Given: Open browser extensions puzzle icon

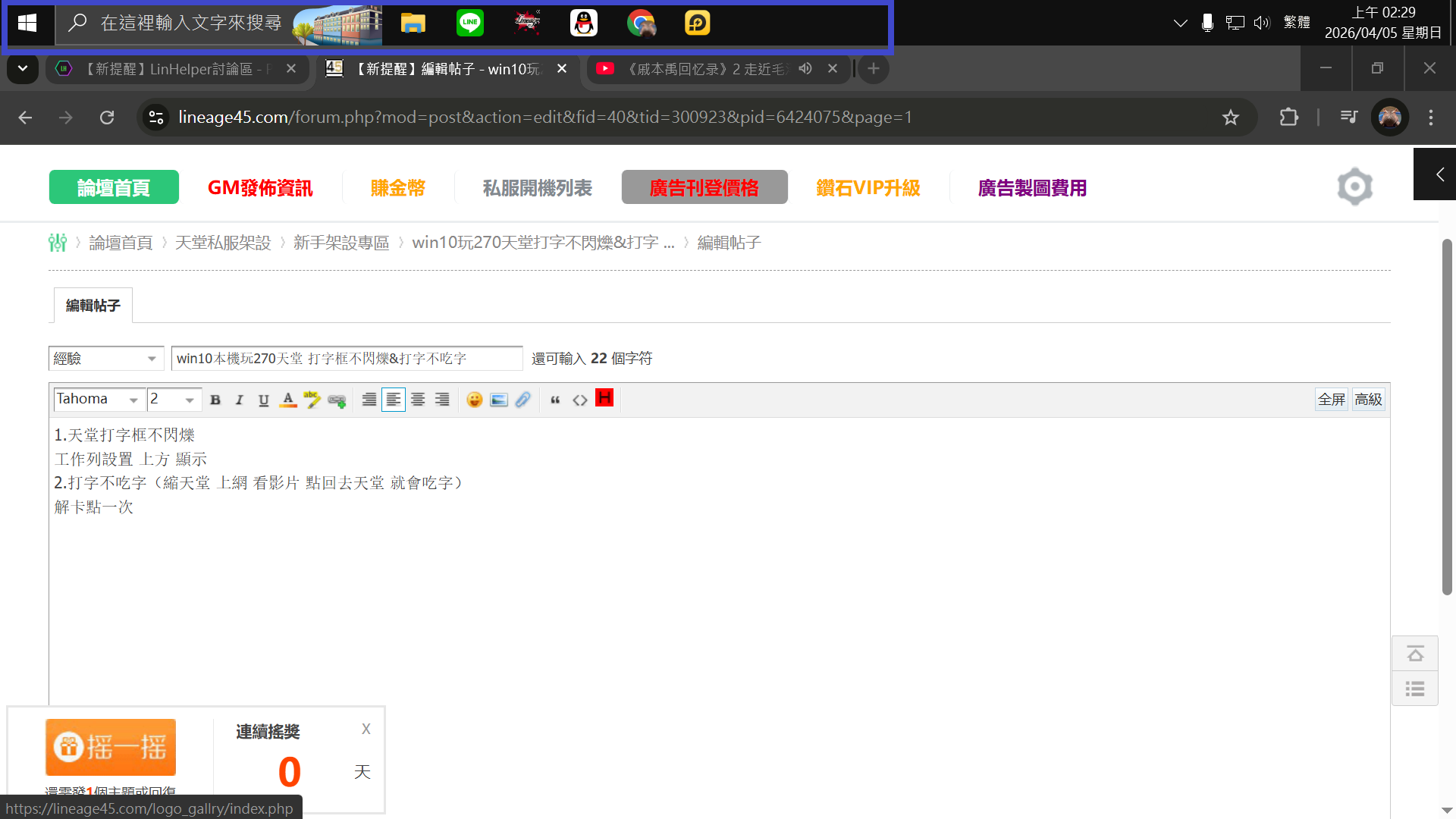Looking at the screenshot, I should pos(1289,118).
